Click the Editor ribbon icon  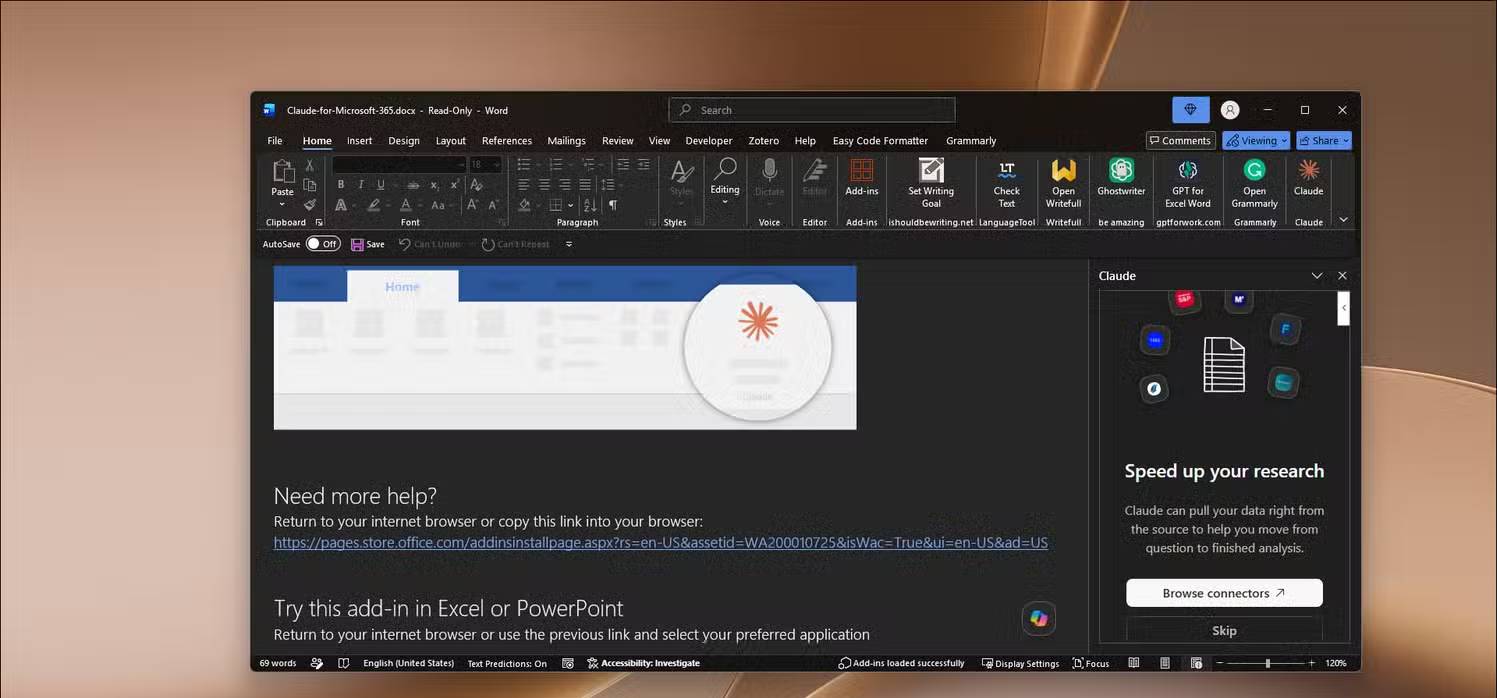pos(815,170)
